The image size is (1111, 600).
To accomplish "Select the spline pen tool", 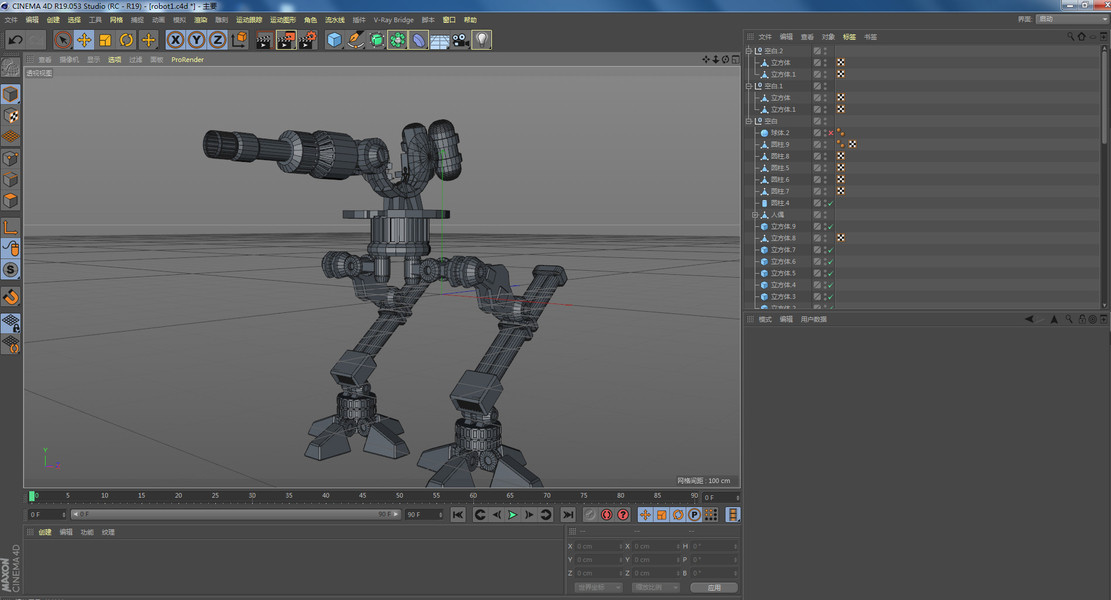I will (356, 40).
